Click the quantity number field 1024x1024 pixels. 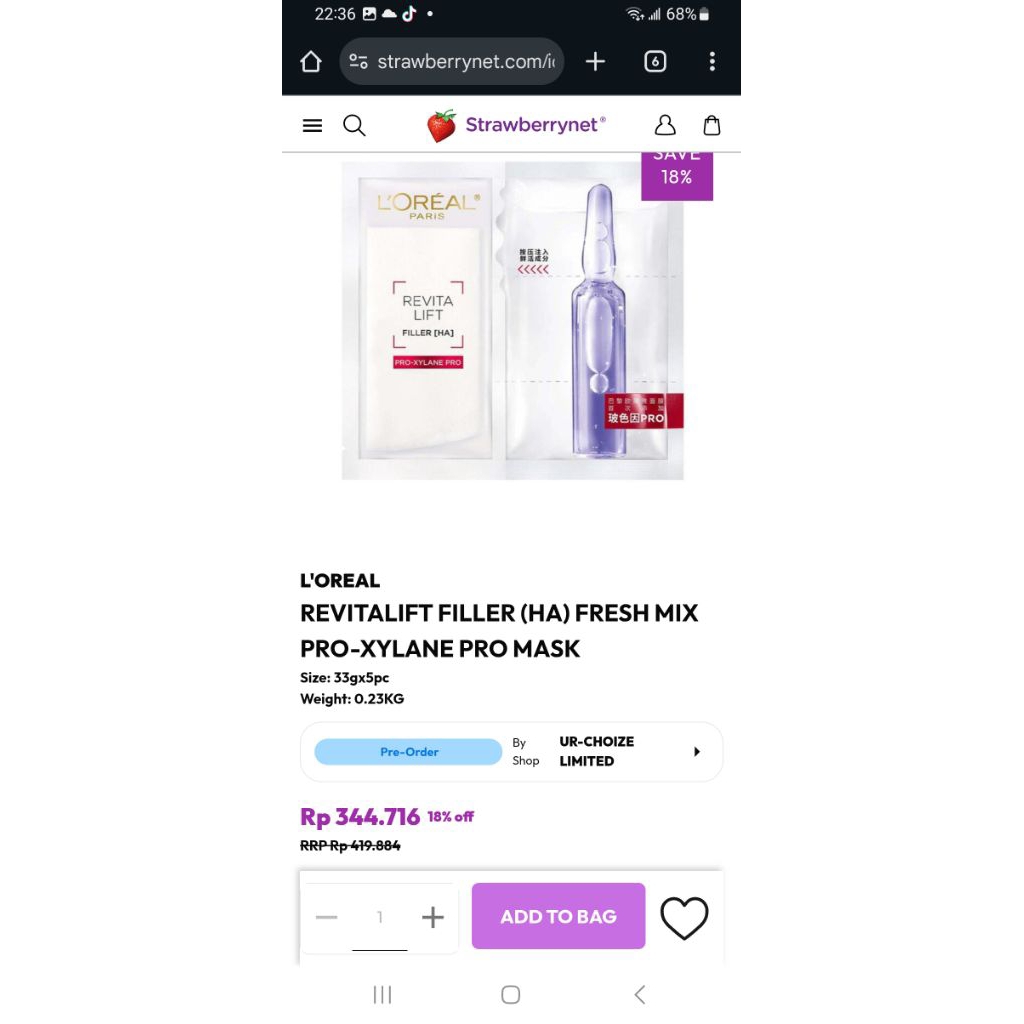(x=379, y=918)
